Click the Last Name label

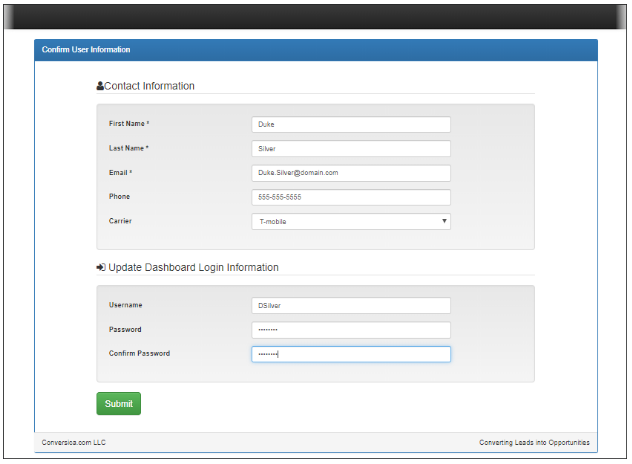(129, 148)
